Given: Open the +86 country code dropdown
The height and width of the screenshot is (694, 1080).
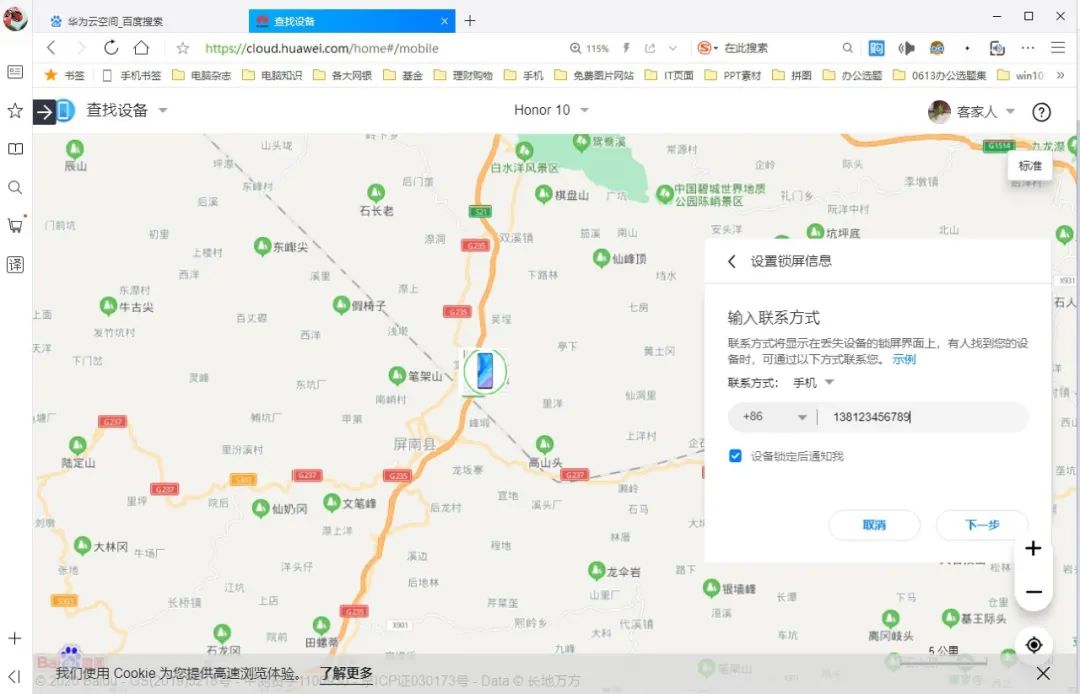Looking at the screenshot, I should (773, 416).
